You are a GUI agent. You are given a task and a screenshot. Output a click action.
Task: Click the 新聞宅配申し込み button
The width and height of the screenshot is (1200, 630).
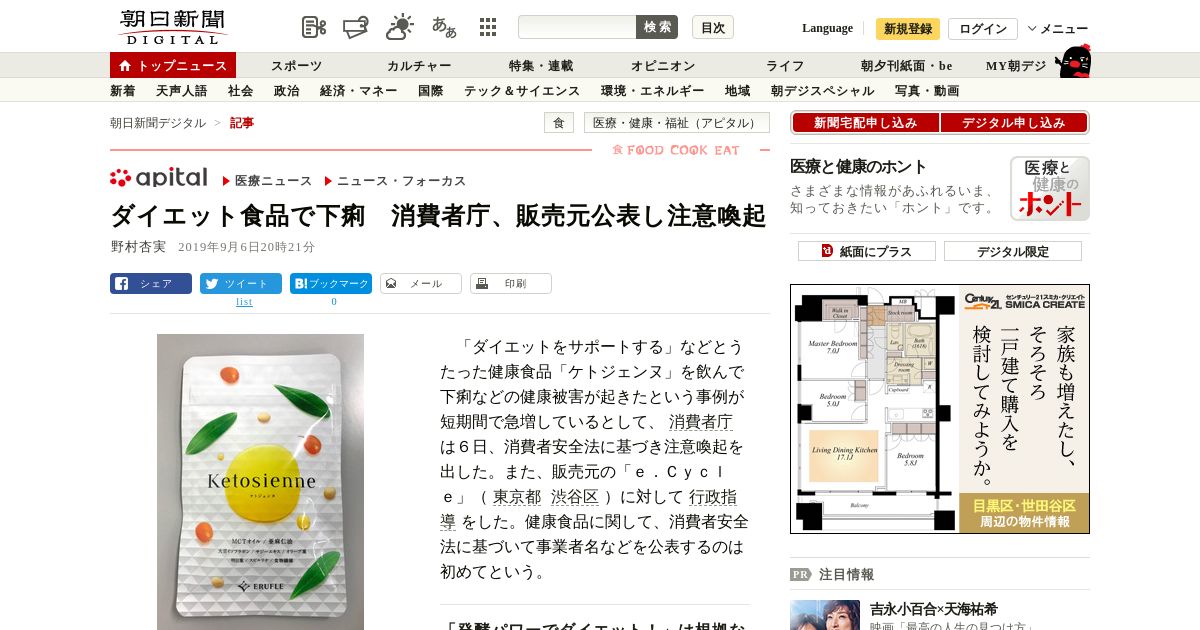click(x=865, y=123)
